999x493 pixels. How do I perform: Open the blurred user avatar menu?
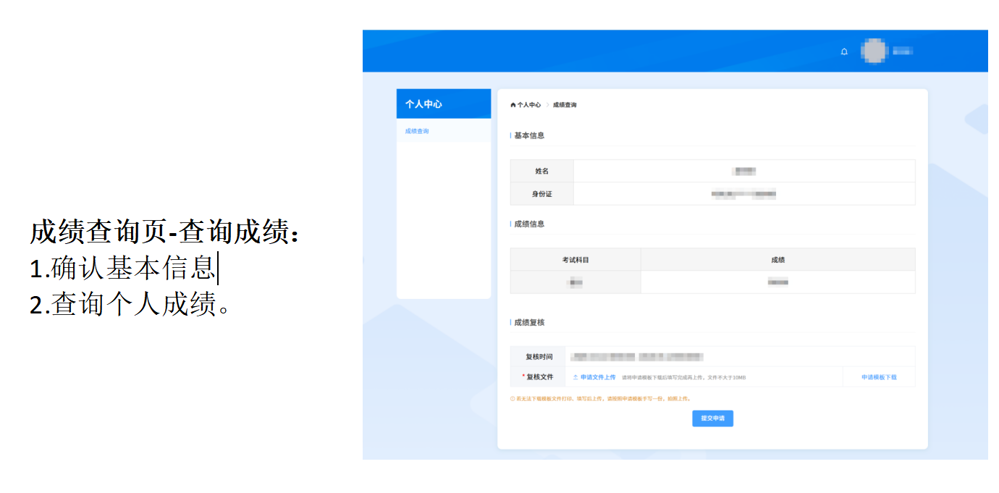[x=874, y=51]
